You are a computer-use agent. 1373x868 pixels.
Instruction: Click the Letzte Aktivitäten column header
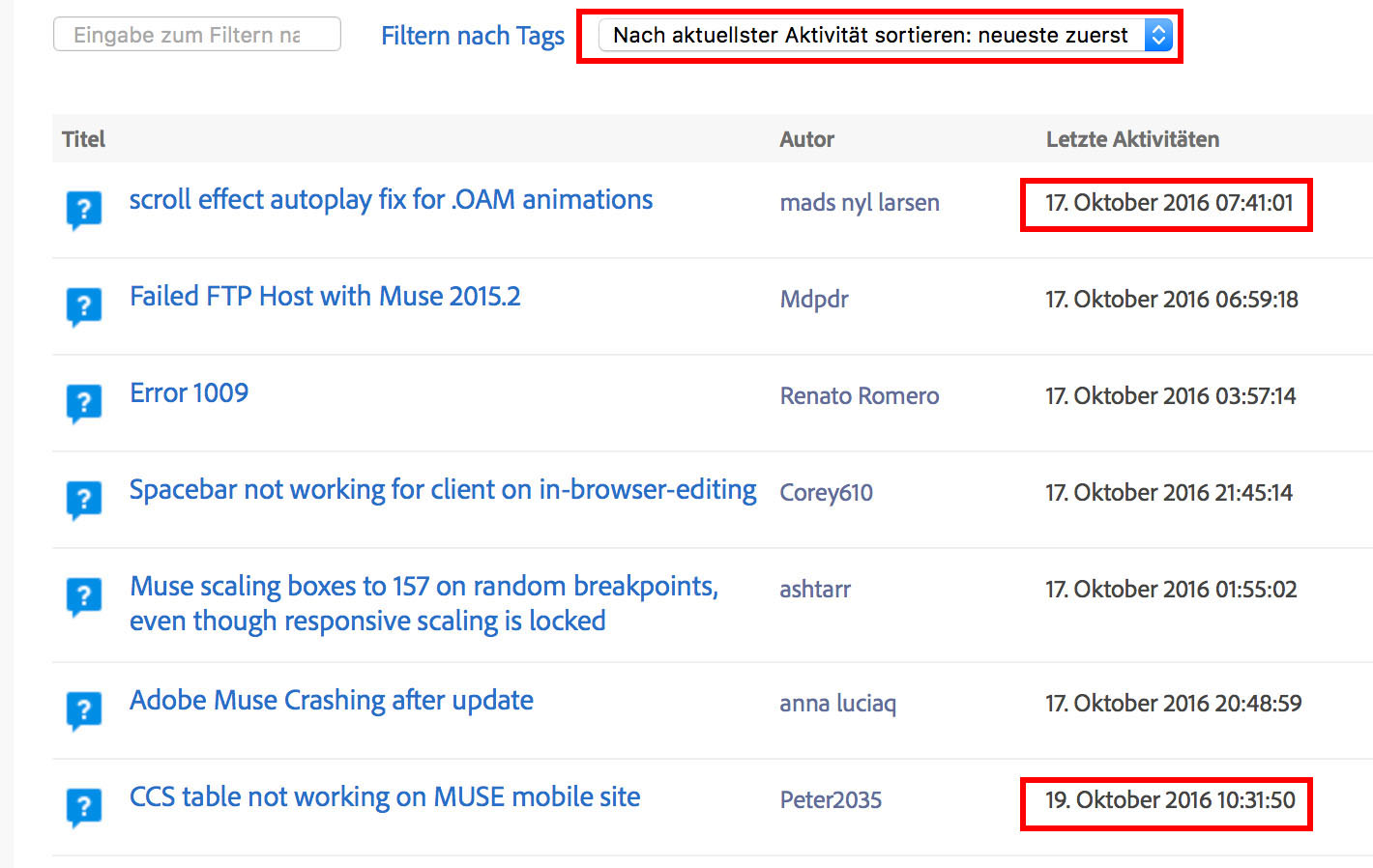click(x=1132, y=139)
